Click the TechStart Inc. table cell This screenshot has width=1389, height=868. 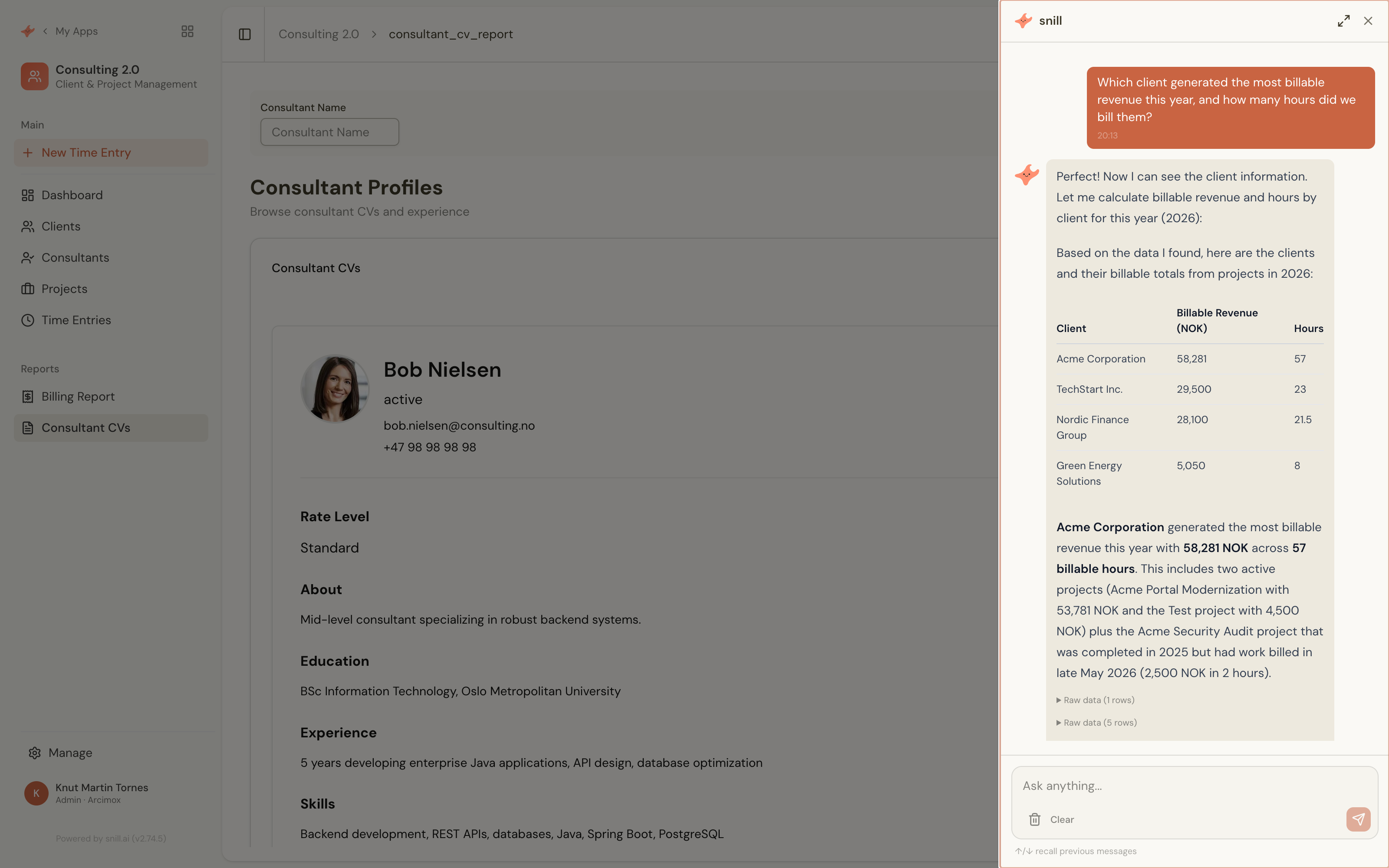1089,389
